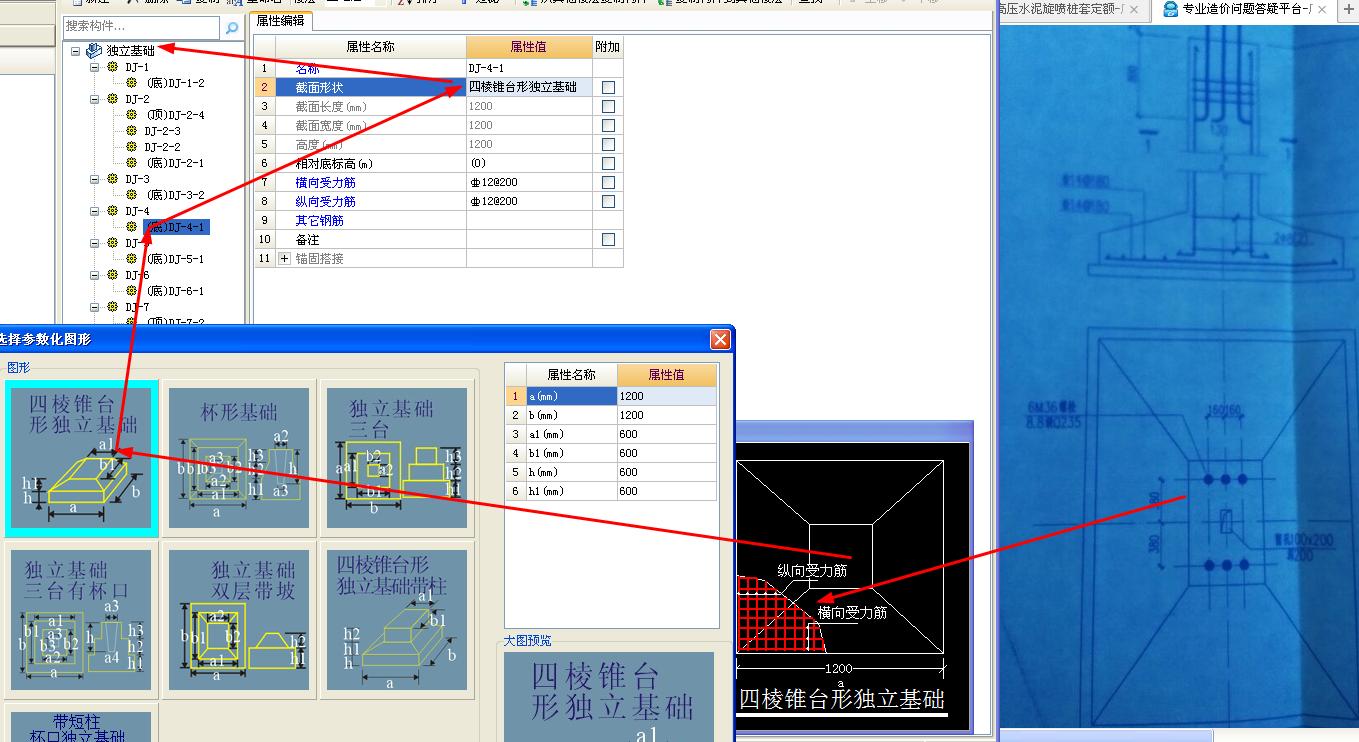Check the 附加 box for 备注
Image resolution: width=1359 pixels, height=742 pixels.
(608, 239)
